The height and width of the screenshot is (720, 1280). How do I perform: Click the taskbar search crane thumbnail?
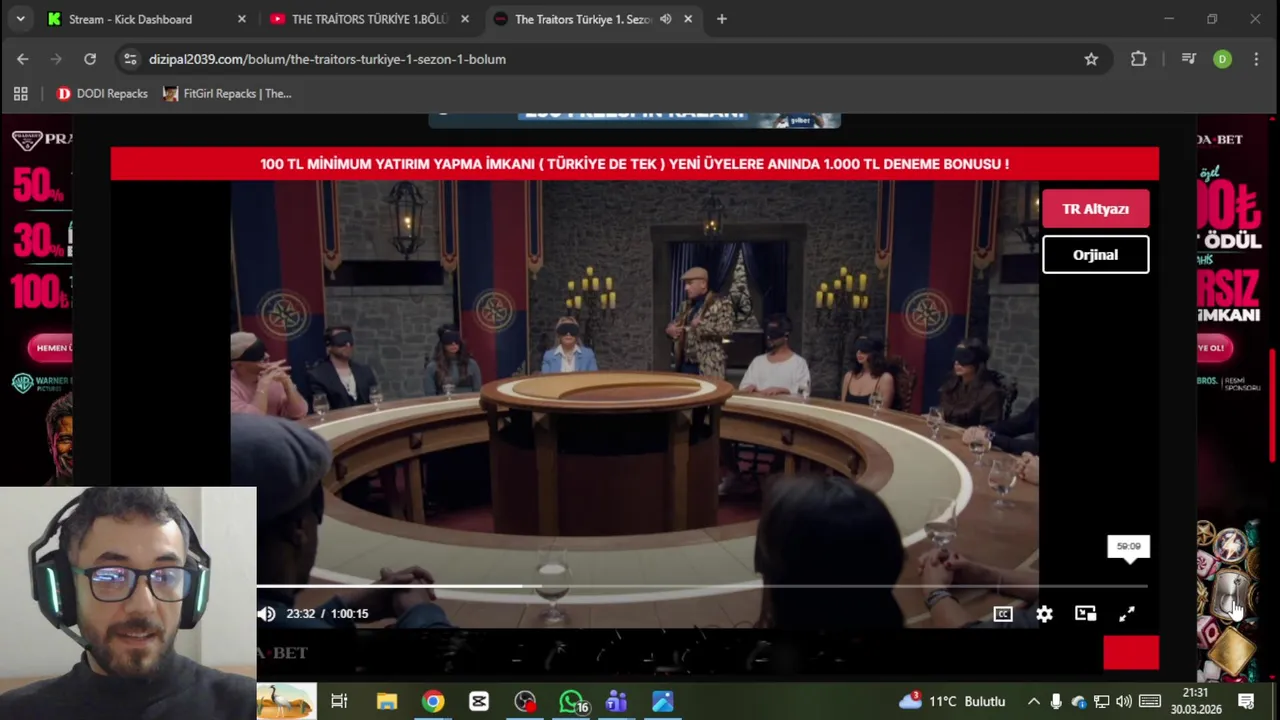[x=287, y=702]
